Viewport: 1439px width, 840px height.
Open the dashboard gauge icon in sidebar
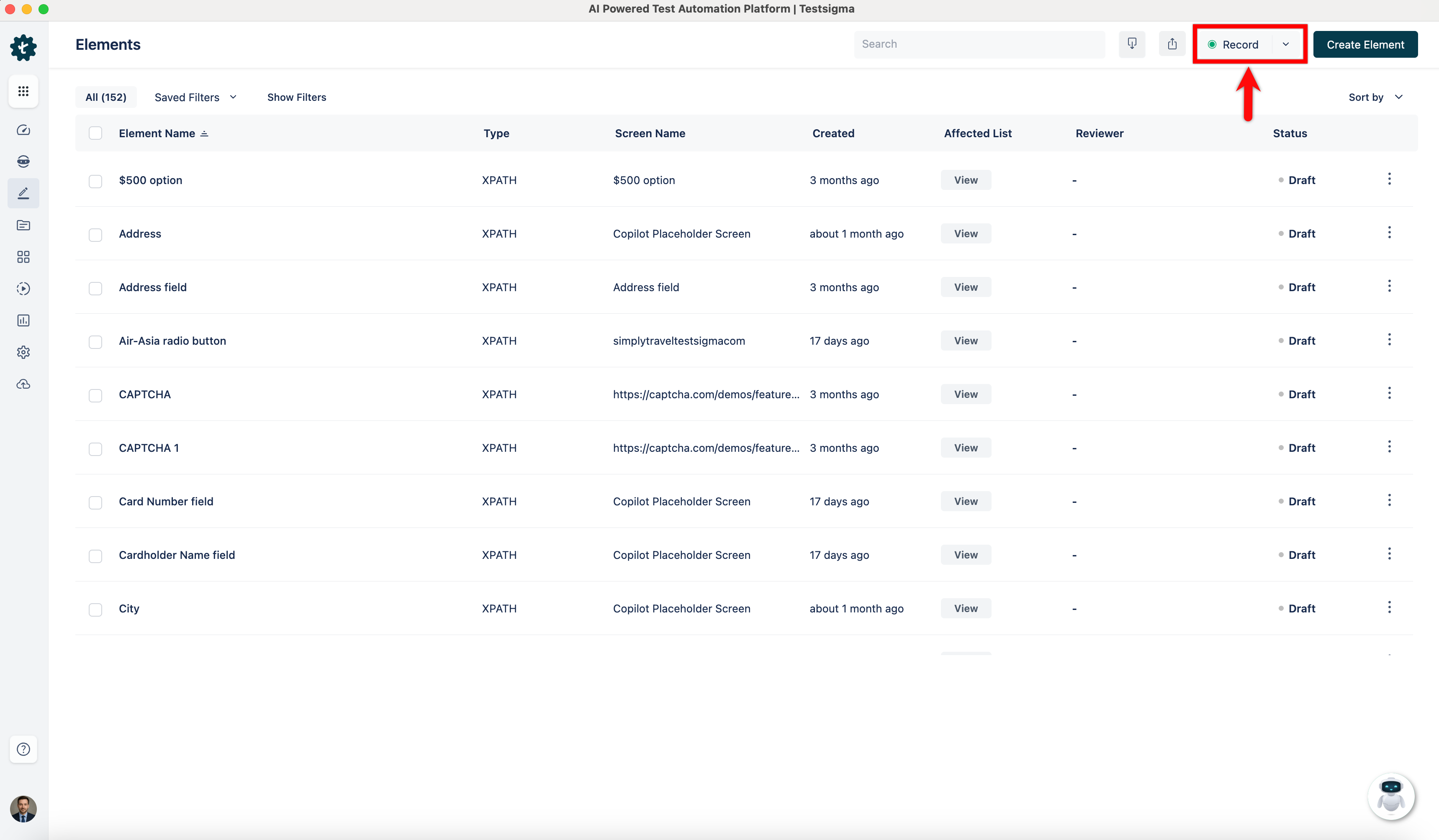click(23, 130)
